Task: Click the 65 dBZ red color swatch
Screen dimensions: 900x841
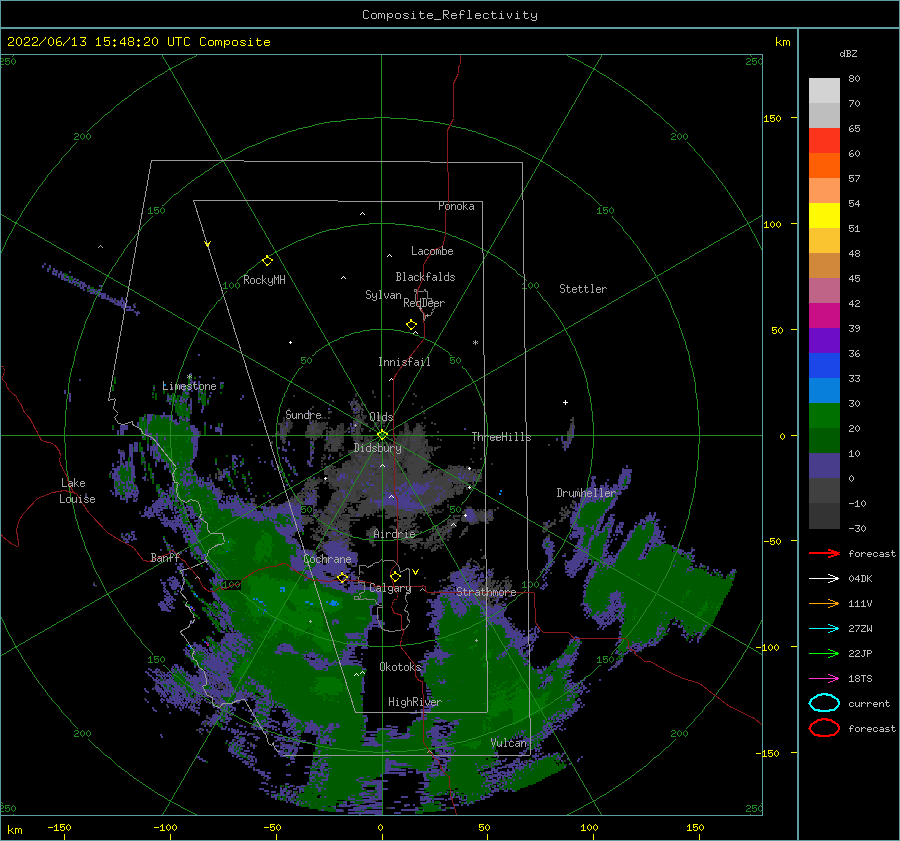Action: click(x=824, y=141)
